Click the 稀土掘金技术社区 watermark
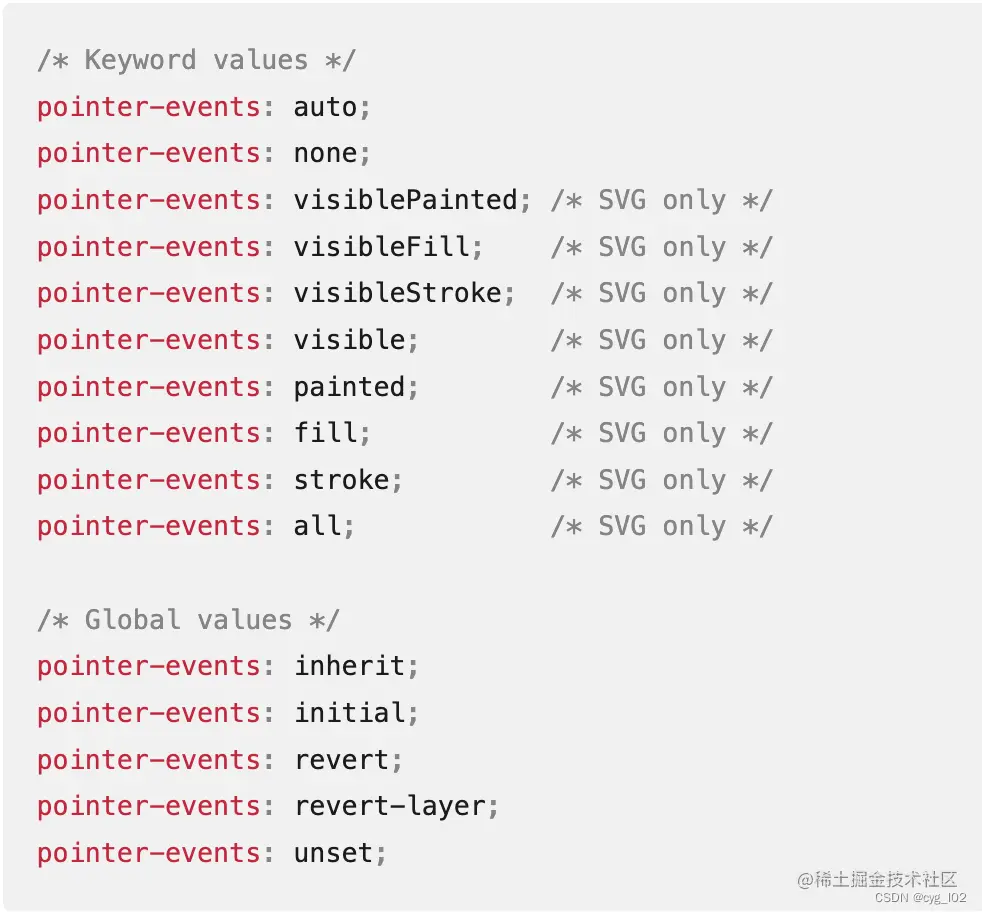 tap(877, 880)
